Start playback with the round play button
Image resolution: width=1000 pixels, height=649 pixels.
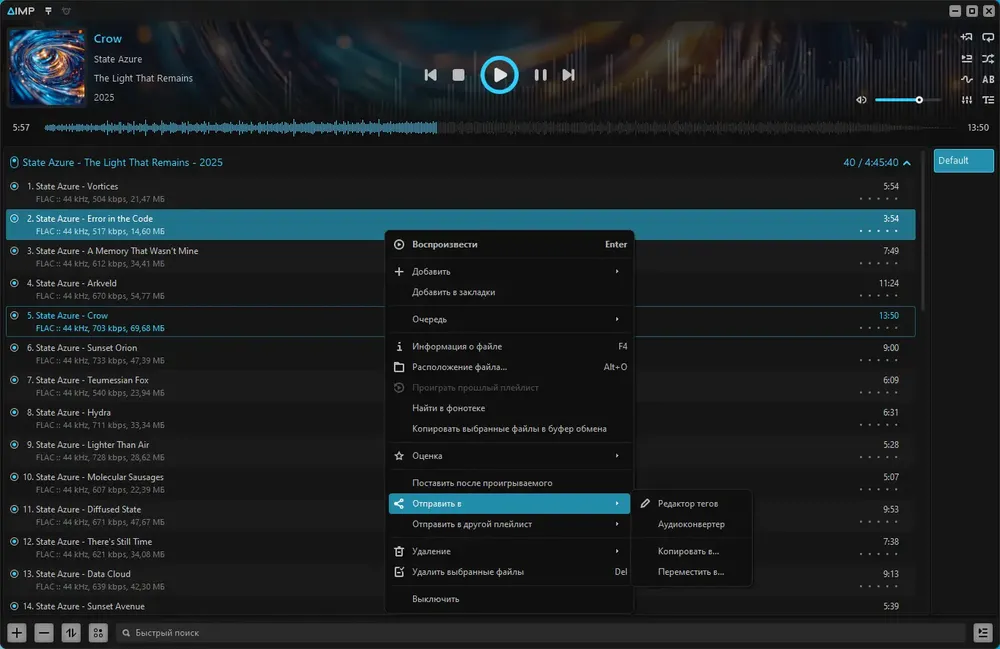click(499, 75)
